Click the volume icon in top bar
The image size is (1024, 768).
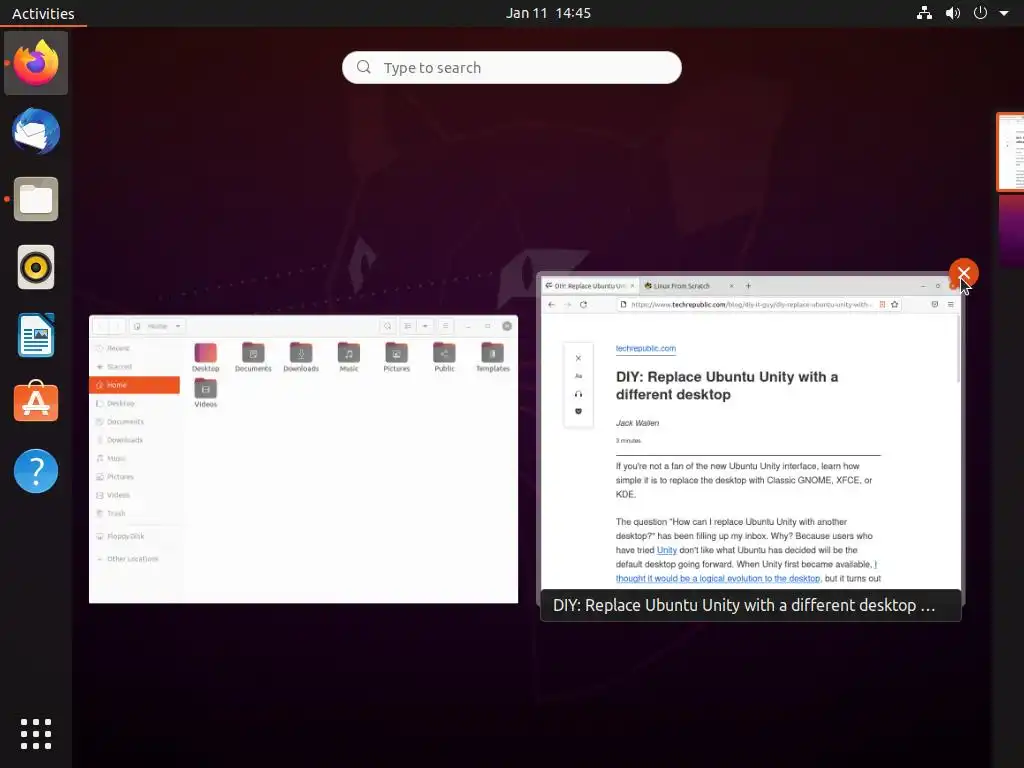click(x=953, y=13)
